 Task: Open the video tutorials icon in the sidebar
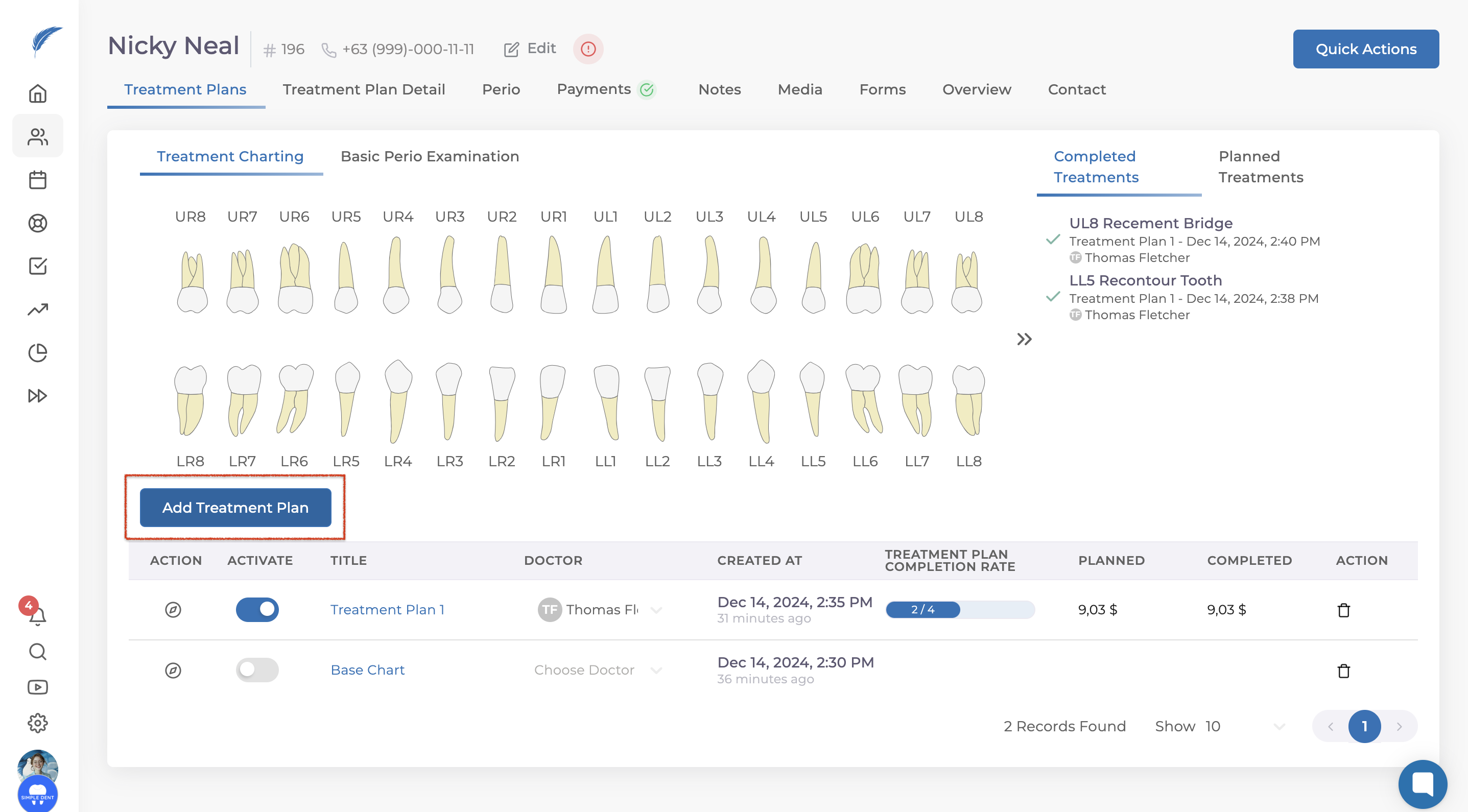[x=38, y=687]
